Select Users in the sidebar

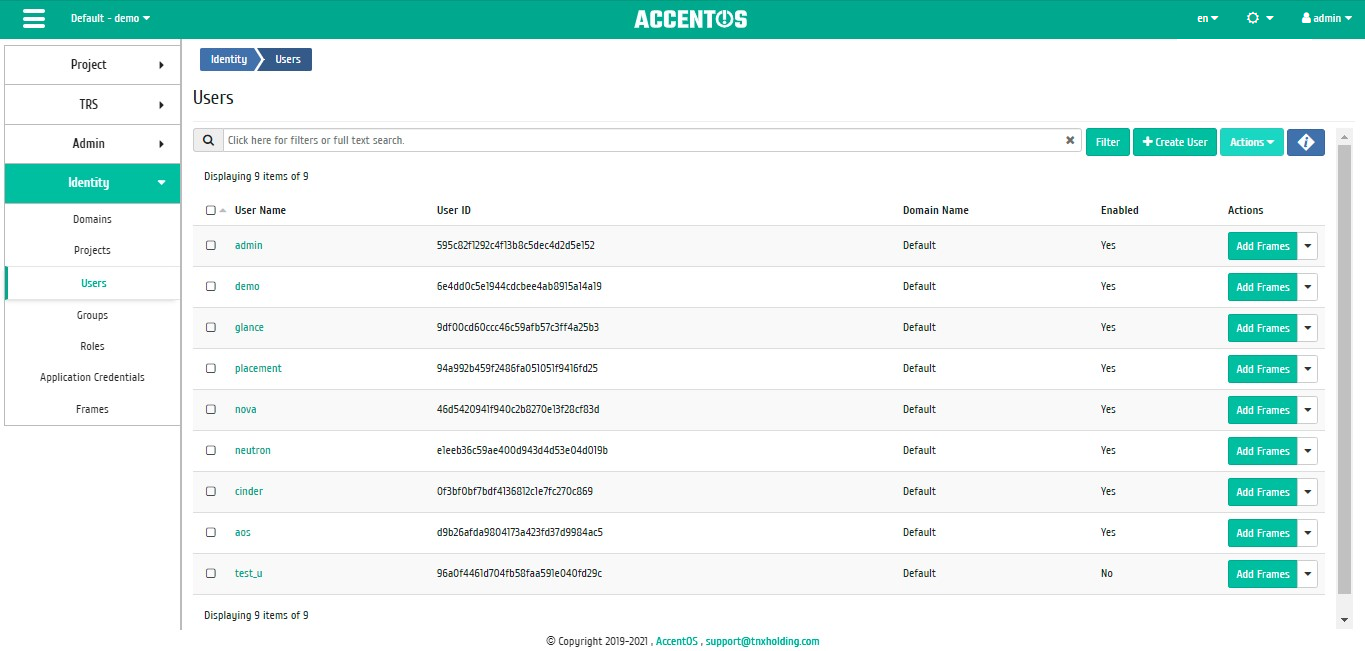pyautogui.click(x=92, y=283)
